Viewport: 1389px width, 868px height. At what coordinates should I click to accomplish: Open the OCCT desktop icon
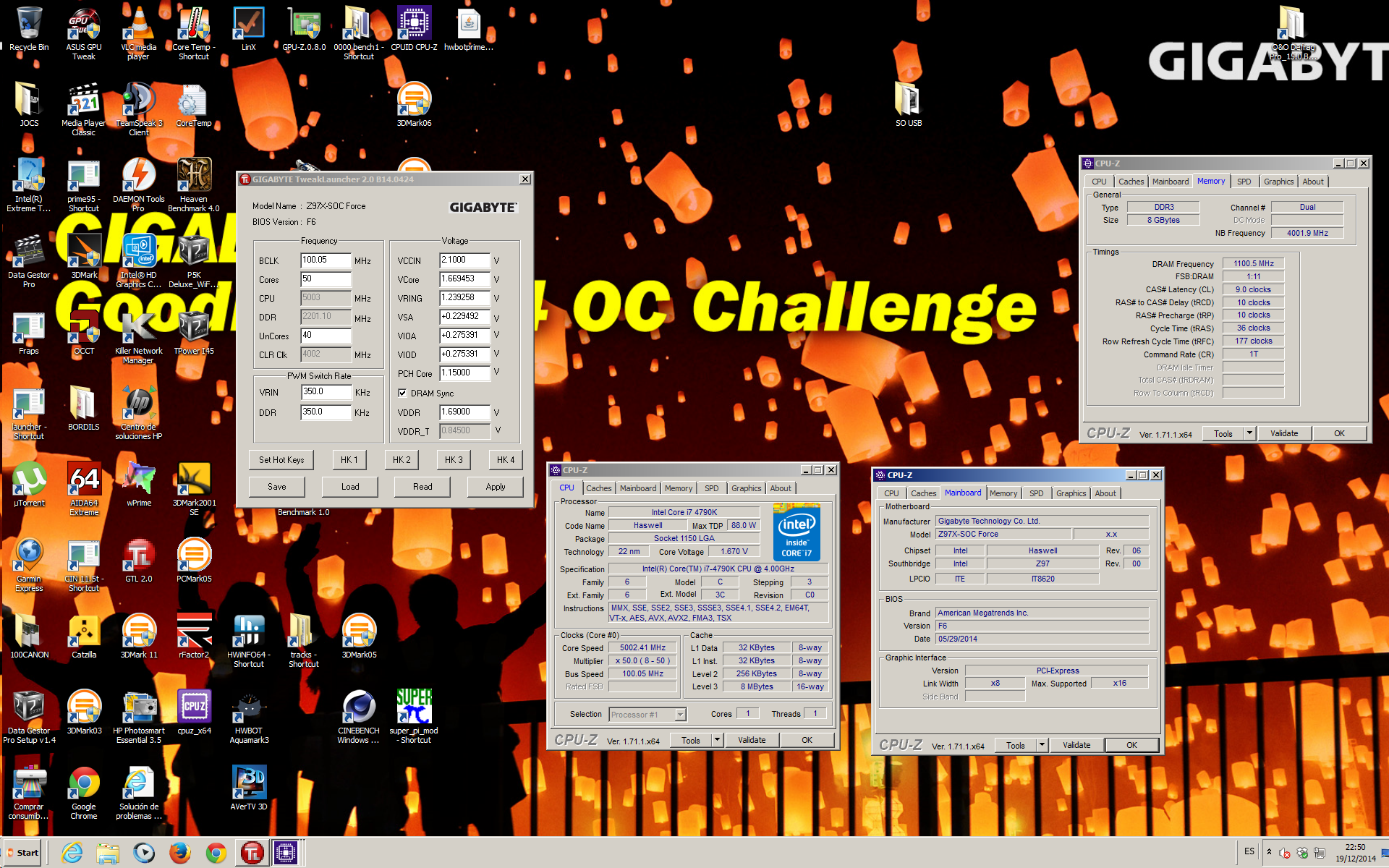[x=84, y=333]
